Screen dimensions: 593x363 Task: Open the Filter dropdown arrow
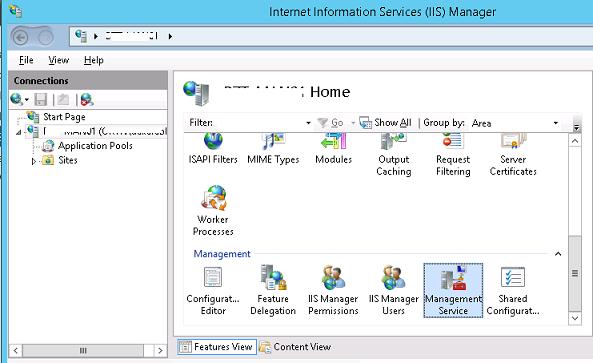coord(308,123)
